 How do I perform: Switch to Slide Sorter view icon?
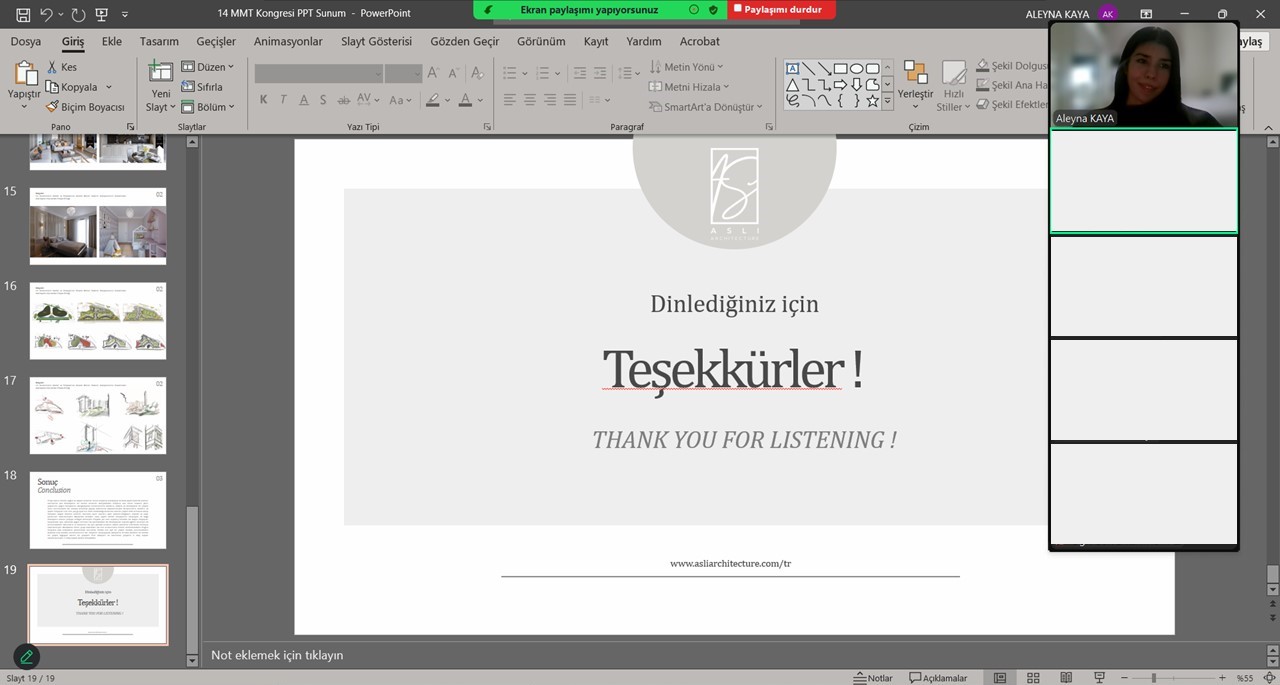[x=1034, y=678]
